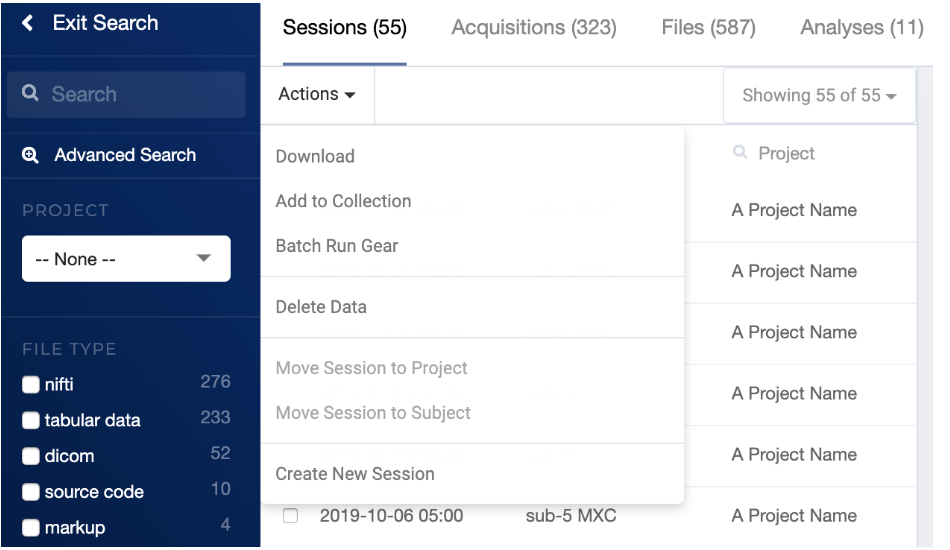
Task: Tick the nifti file type checkbox
Action: pyautogui.click(x=31, y=384)
